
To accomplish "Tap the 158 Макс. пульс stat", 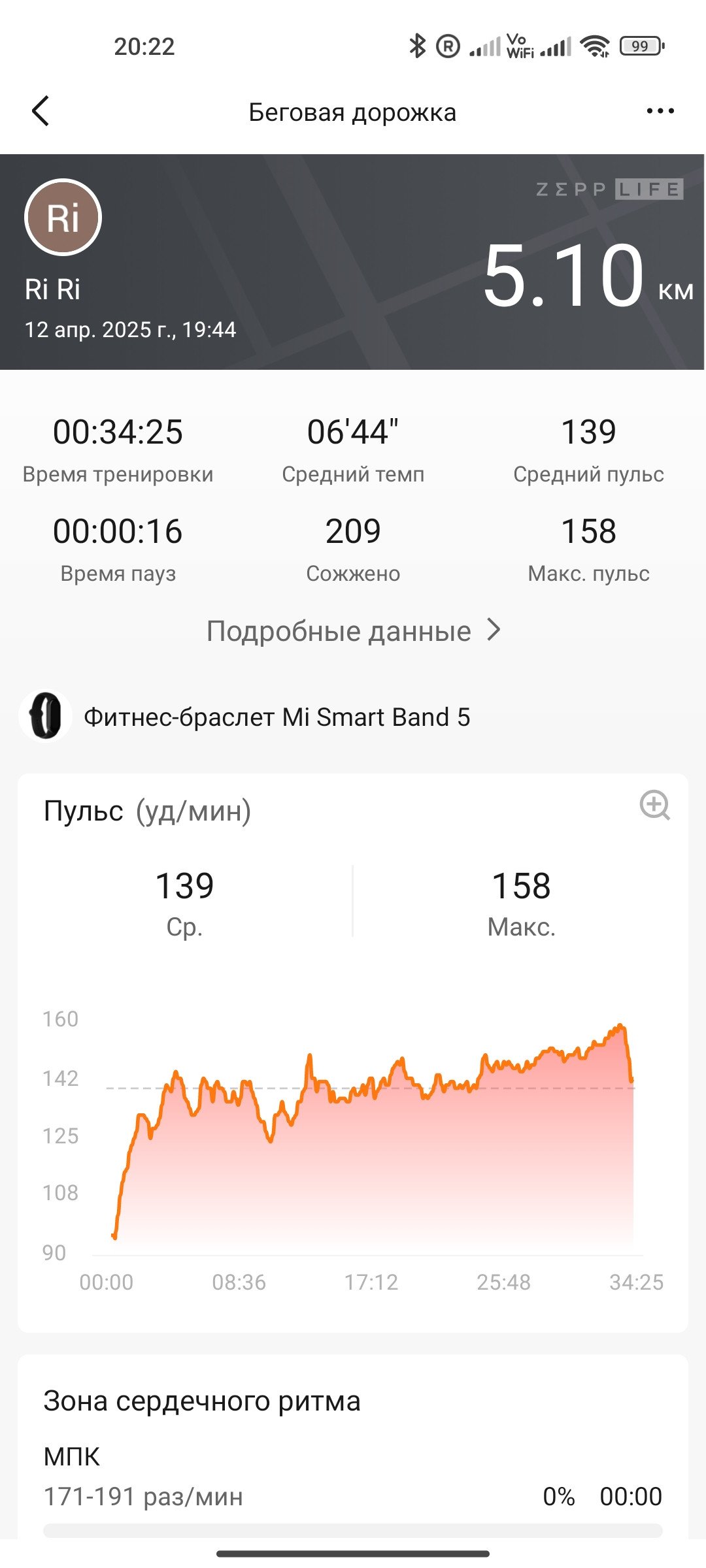I will tap(588, 549).
